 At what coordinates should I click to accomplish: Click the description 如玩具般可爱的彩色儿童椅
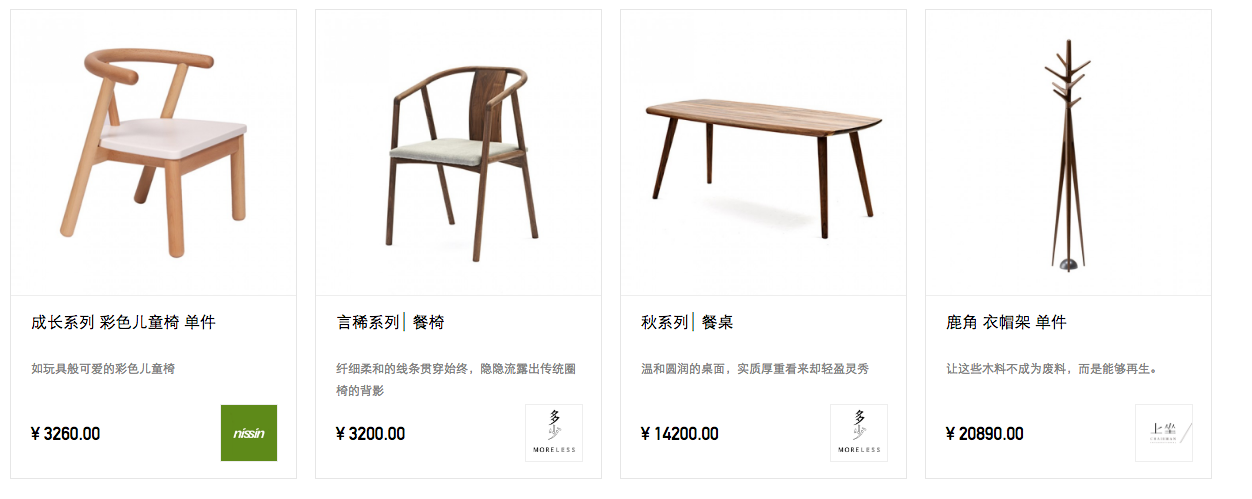pos(103,369)
